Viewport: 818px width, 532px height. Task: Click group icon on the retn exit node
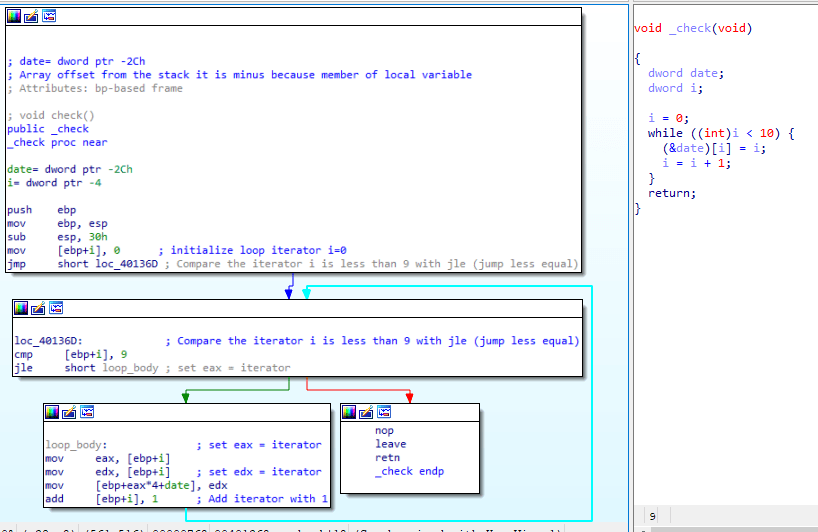384,412
